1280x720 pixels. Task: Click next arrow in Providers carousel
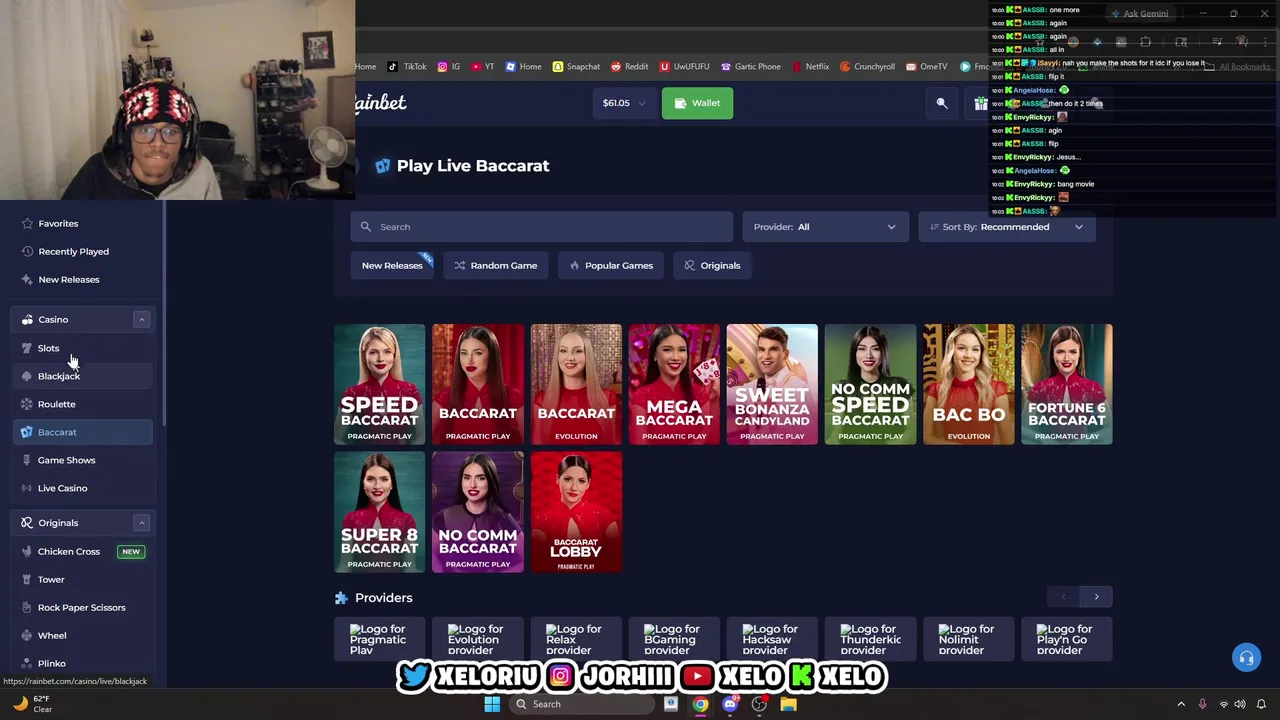point(1096,597)
